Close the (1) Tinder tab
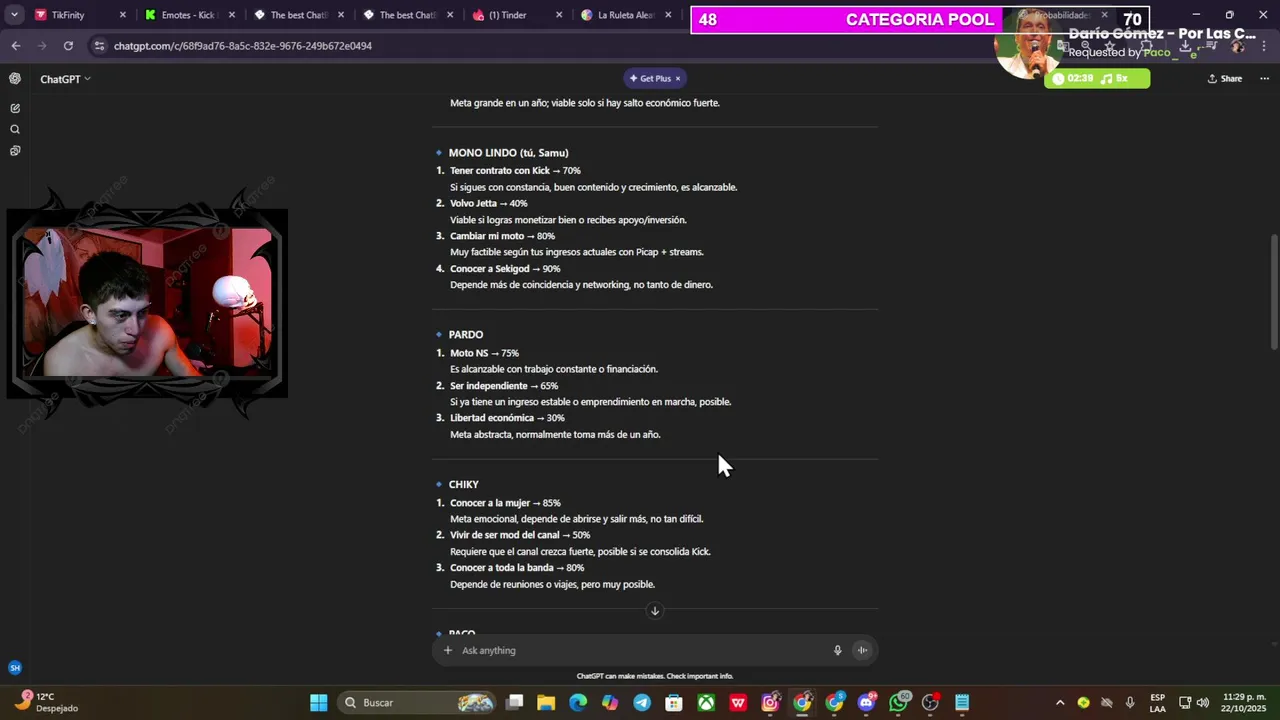 point(559,15)
